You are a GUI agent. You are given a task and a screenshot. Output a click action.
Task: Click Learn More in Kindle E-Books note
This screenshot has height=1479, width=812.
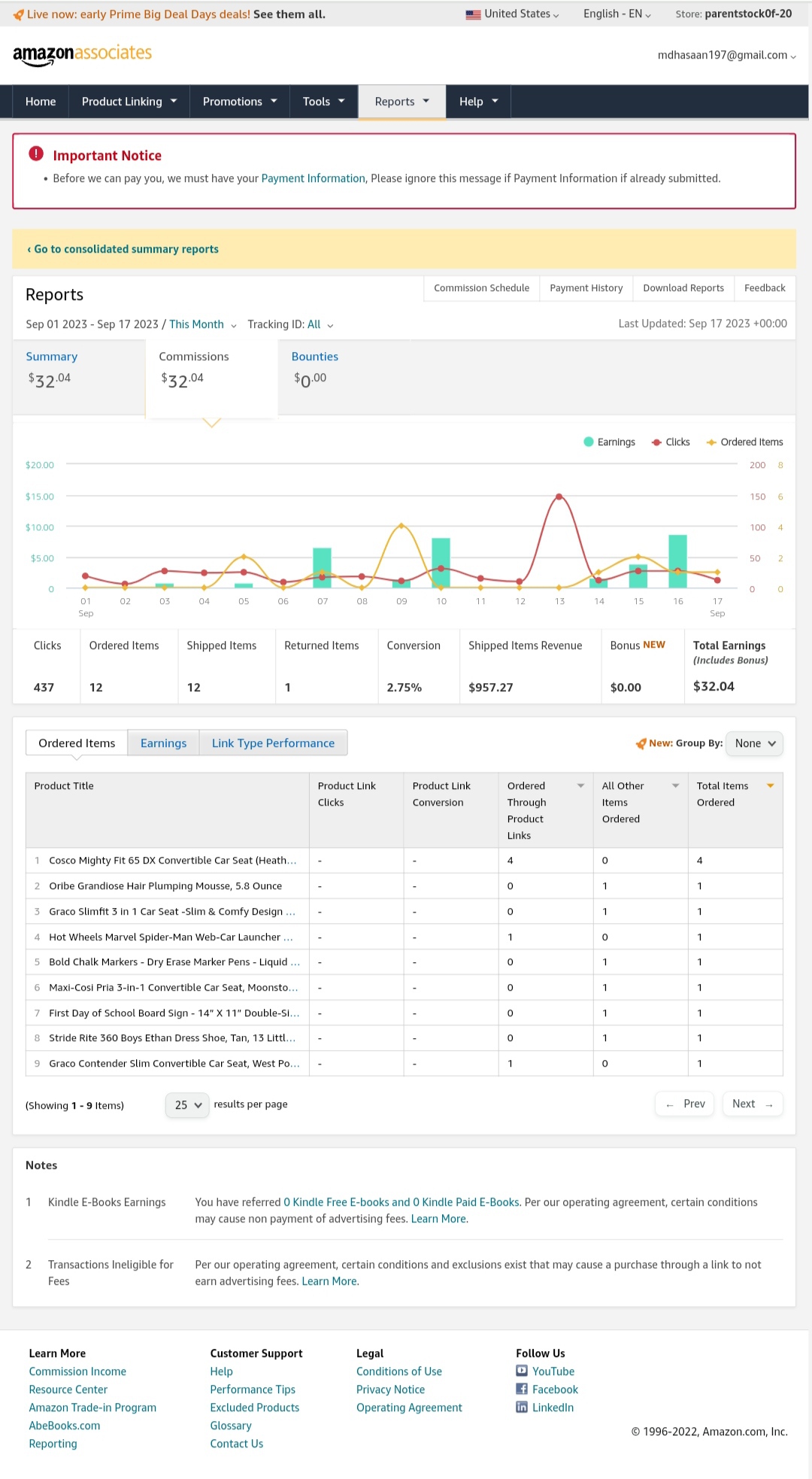point(439,1219)
